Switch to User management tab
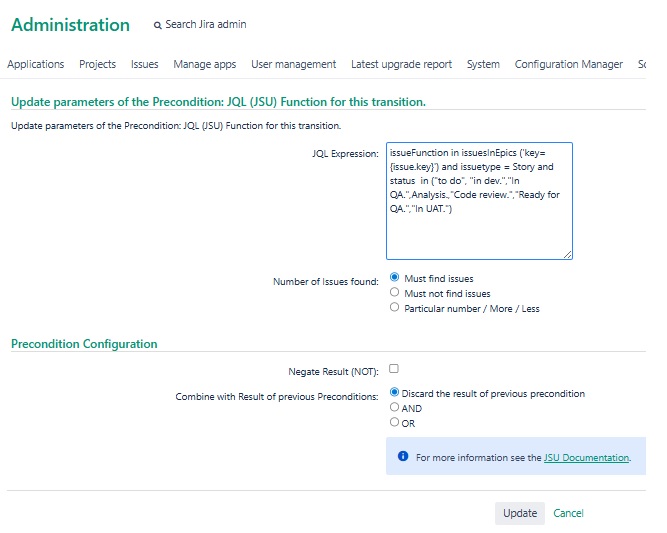The image size is (667, 533). [294, 64]
